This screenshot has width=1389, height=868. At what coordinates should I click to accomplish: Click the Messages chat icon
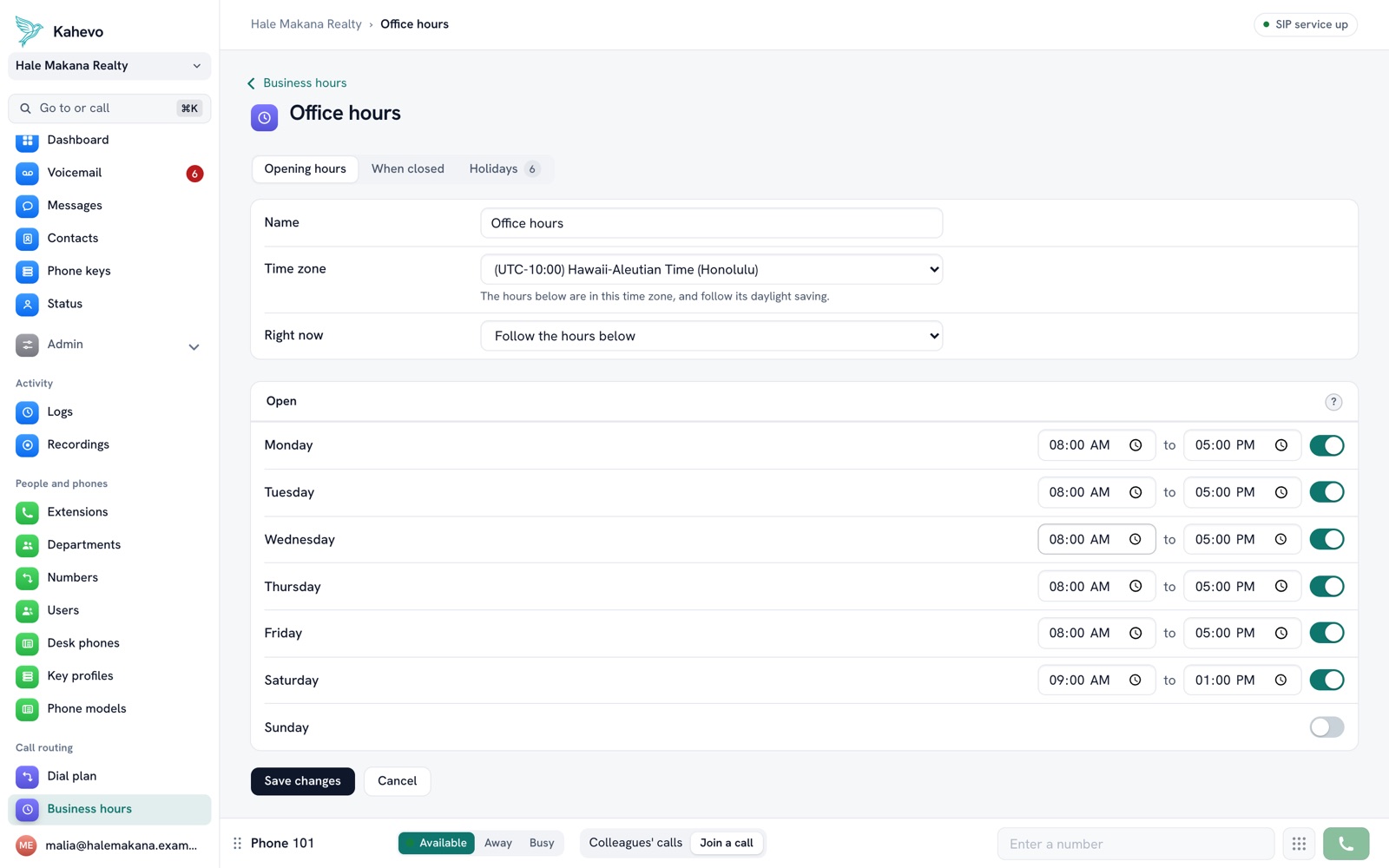(27, 206)
